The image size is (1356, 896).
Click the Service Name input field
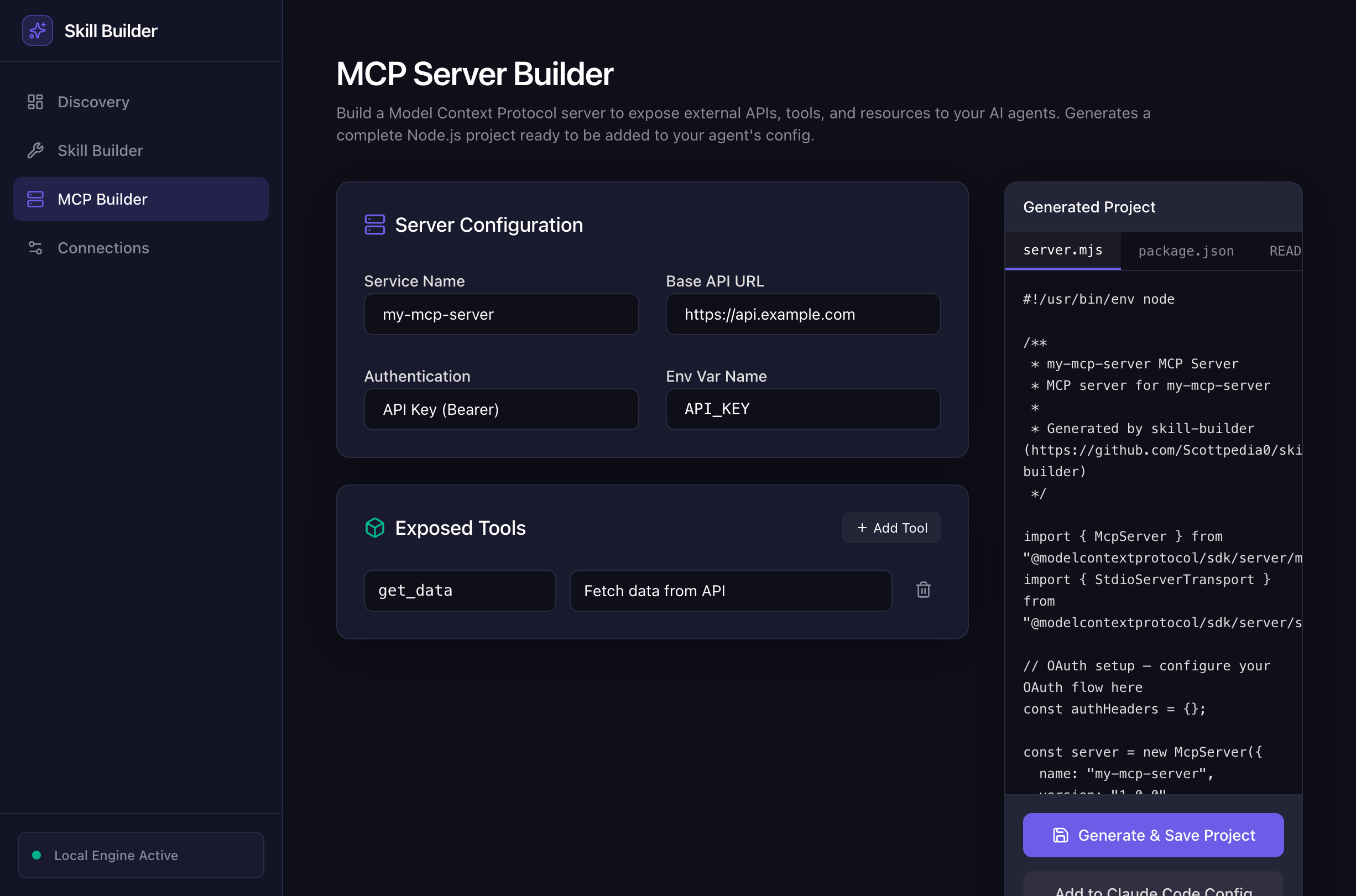501,314
